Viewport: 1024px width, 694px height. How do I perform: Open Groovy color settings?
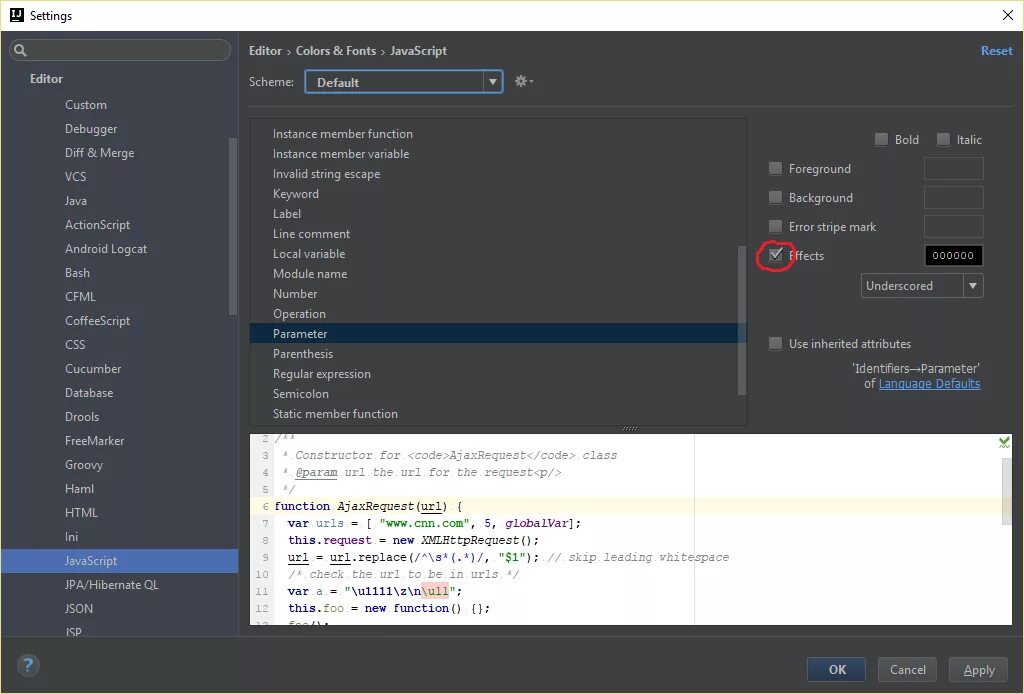tap(84, 465)
